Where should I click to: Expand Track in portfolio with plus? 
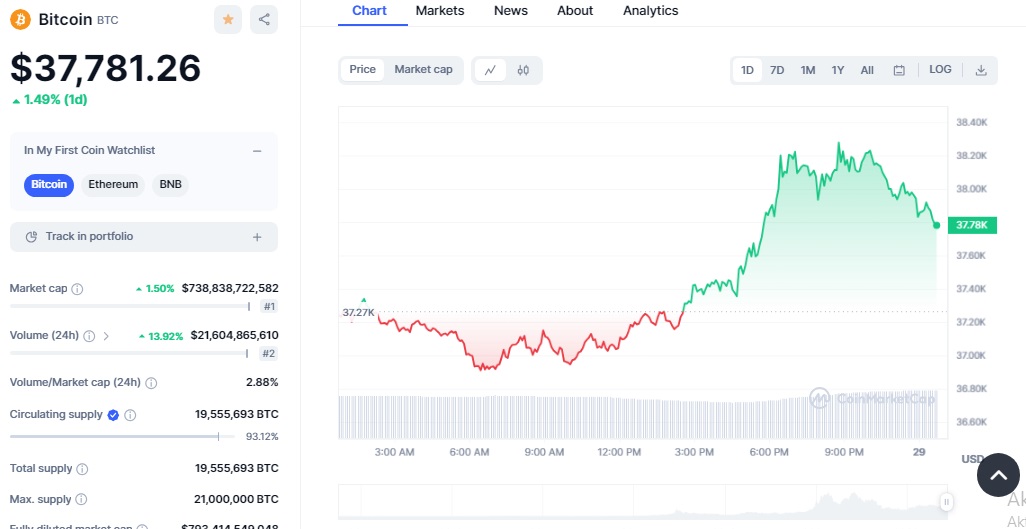257,237
